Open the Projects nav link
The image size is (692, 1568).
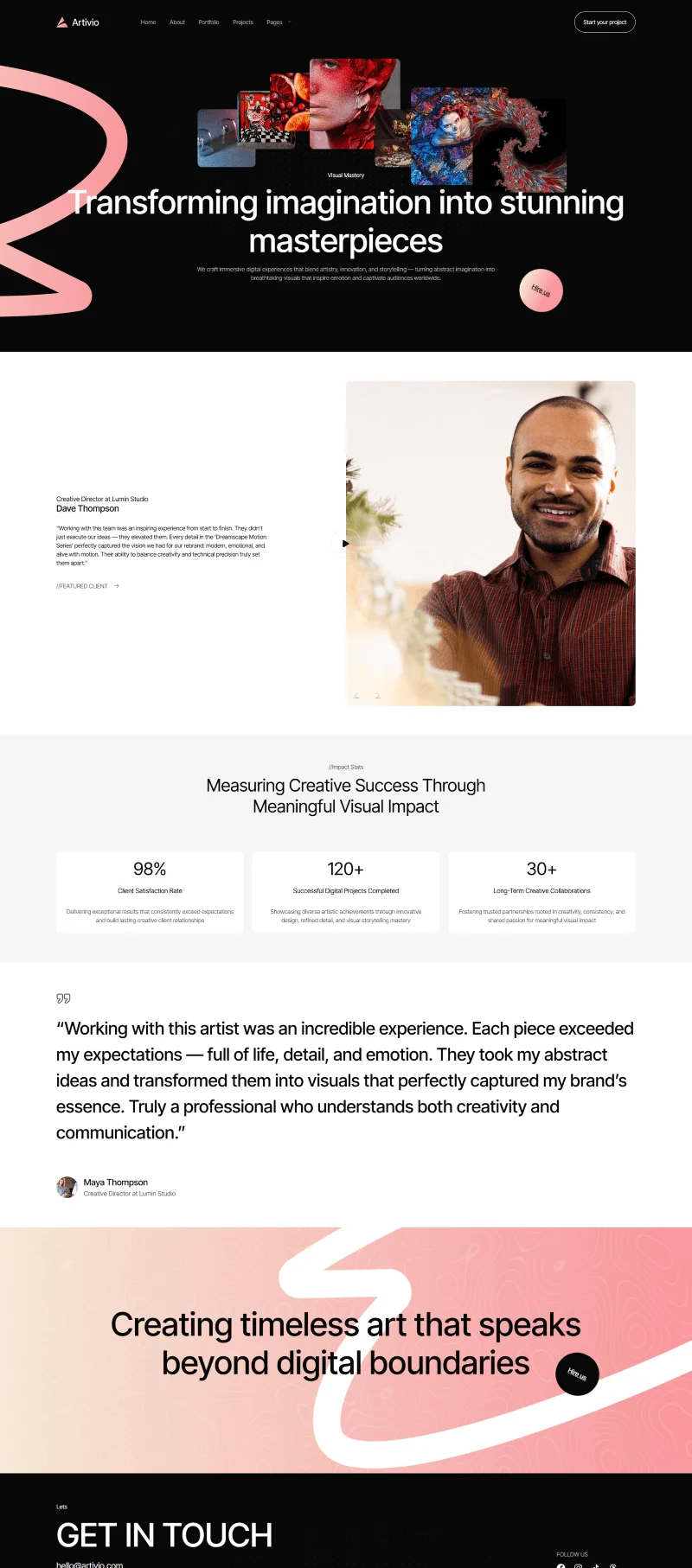(x=243, y=22)
